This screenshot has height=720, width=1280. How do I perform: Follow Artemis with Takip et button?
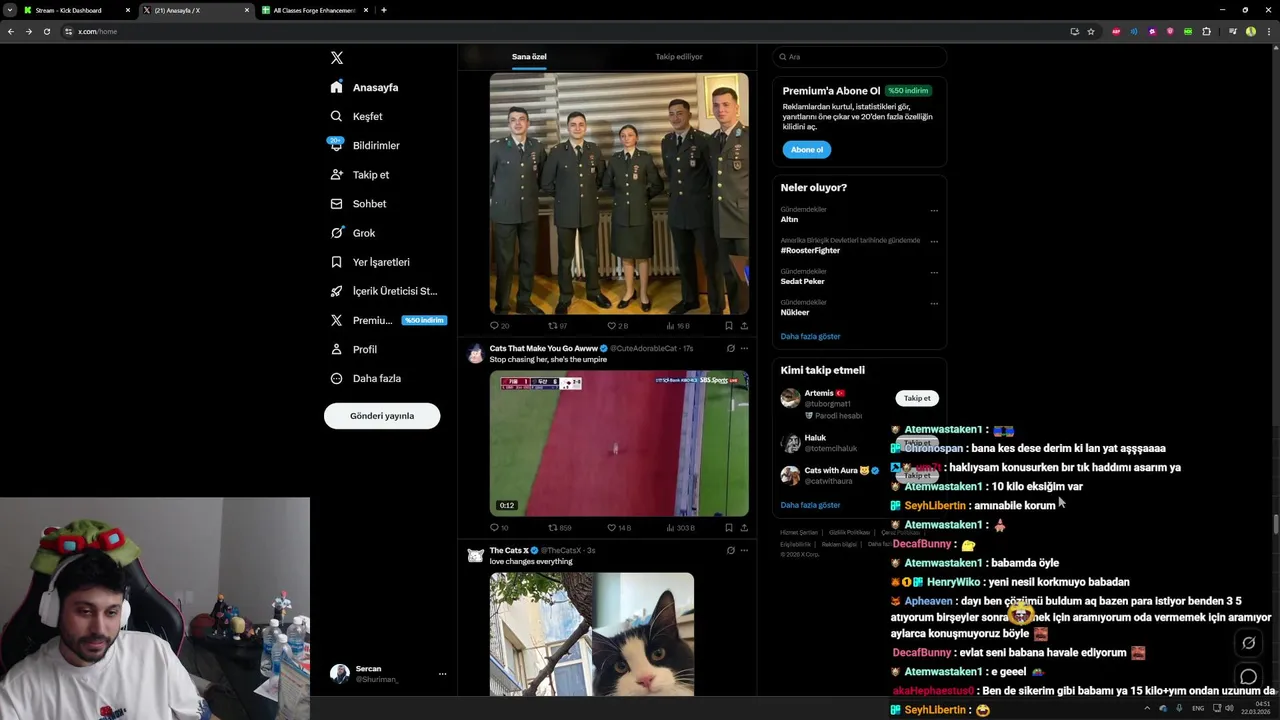click(917, 398)
